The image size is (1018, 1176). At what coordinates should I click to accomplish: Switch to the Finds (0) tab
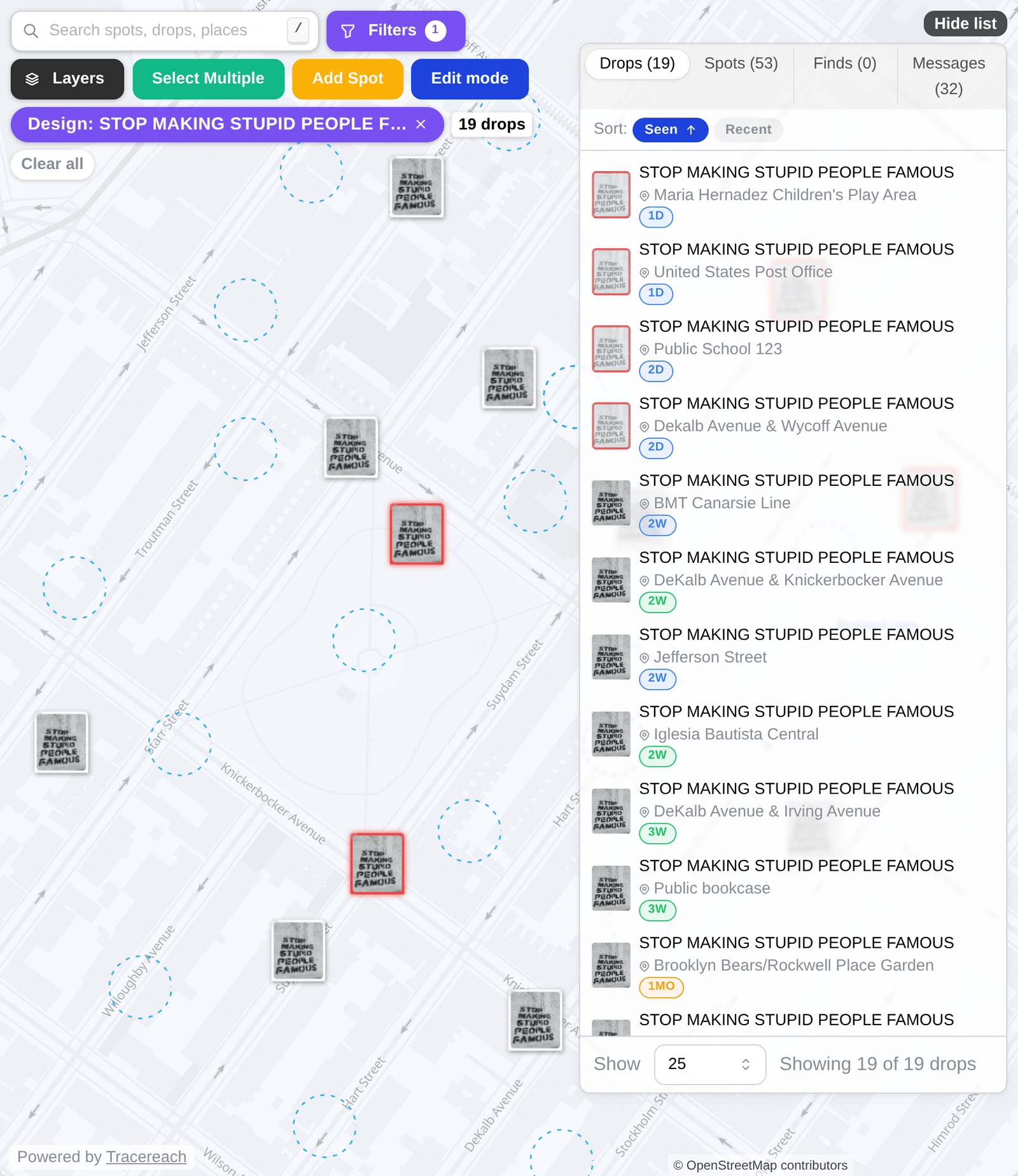(x=845, y=64)
